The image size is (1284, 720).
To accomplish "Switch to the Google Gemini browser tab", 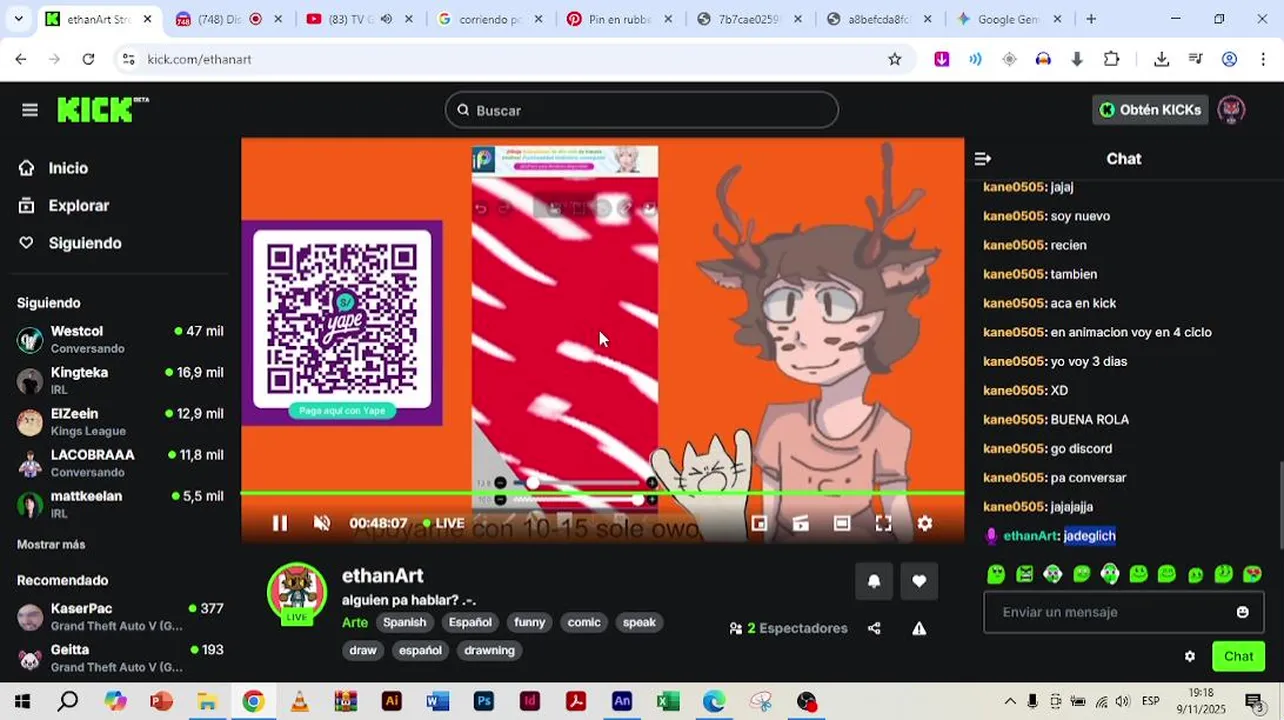I will pyautogui.click(x=1010, y=19).
